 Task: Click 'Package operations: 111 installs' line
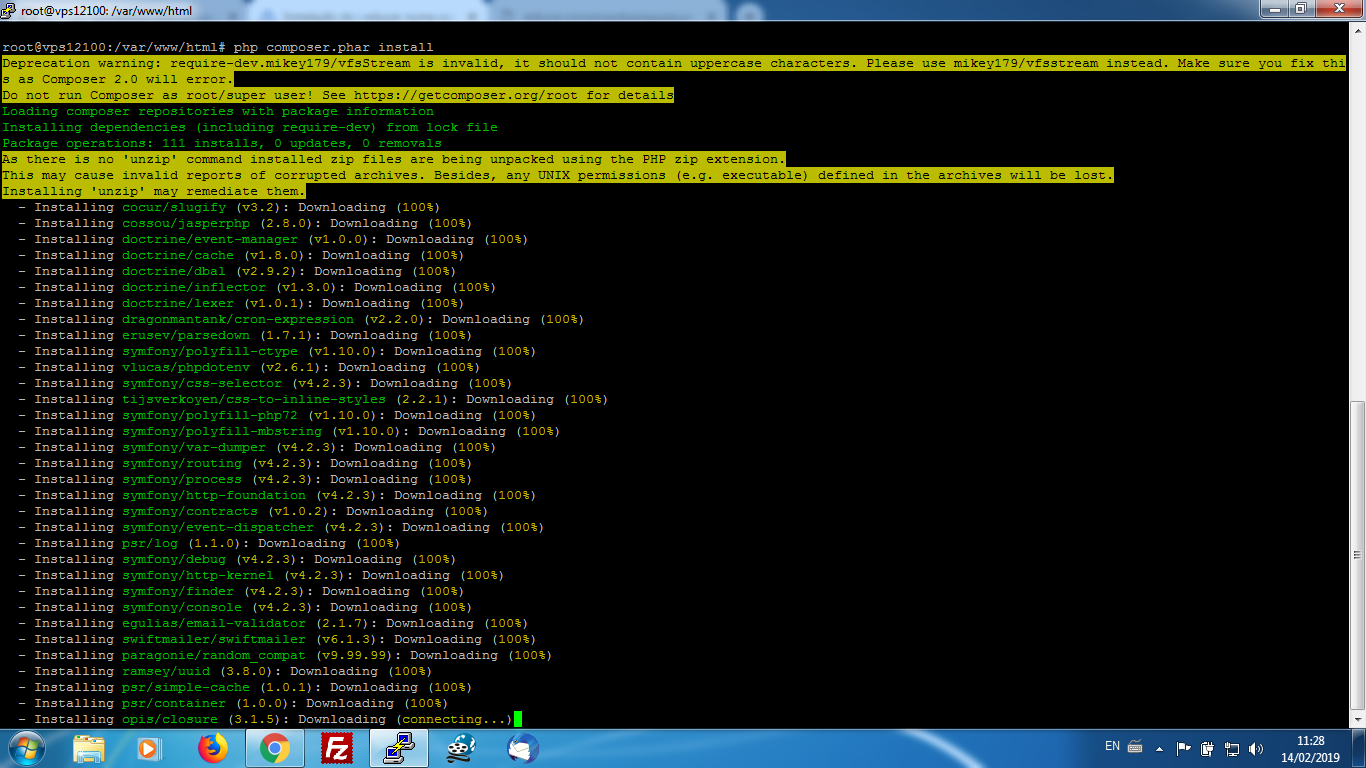point(222,143)
